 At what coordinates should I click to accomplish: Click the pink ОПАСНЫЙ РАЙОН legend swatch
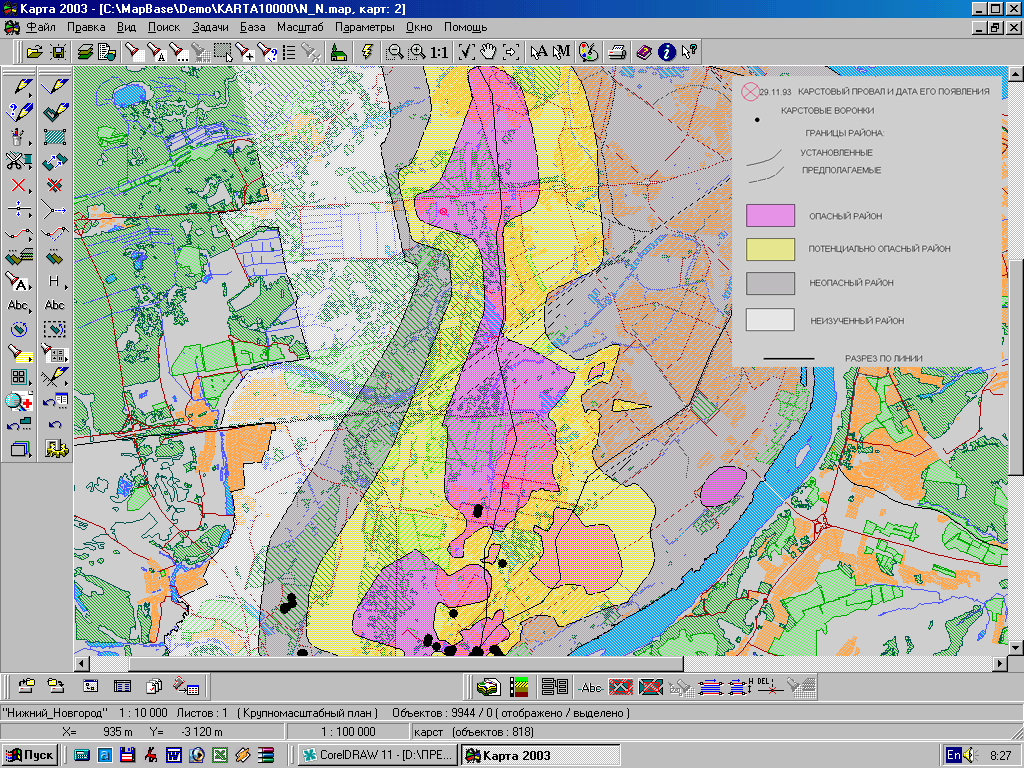770,216
